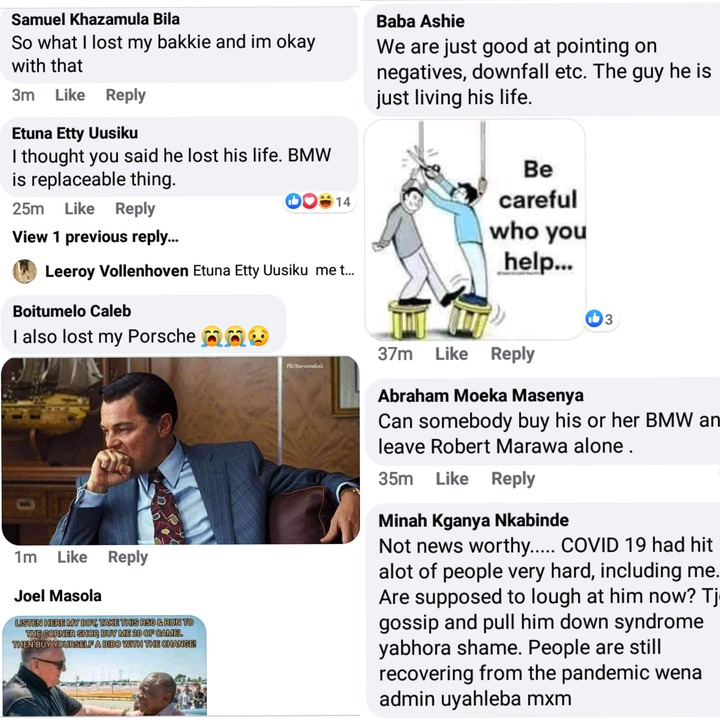Click the thumbs-up count on Baba Ashie's image
This screenshot has width=720, height=720.
click(599, 319)
